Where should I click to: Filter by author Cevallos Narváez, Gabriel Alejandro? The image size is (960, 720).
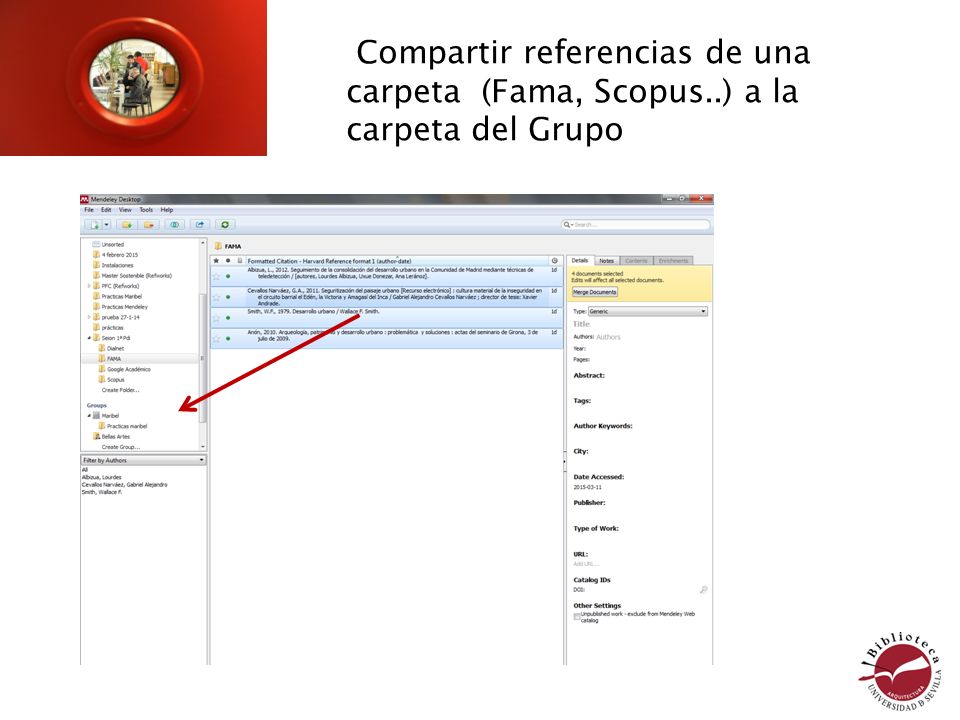click(x=124, y=485)
